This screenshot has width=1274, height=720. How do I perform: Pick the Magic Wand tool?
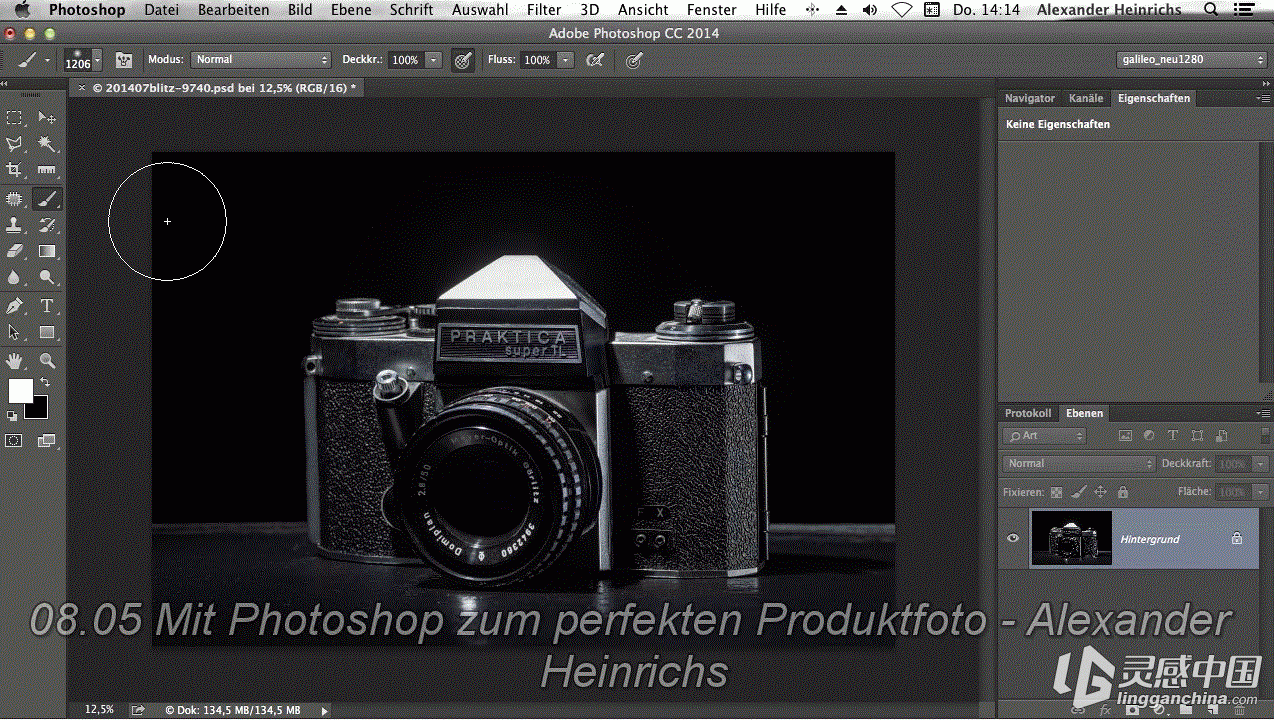click(x=47, y=145)
